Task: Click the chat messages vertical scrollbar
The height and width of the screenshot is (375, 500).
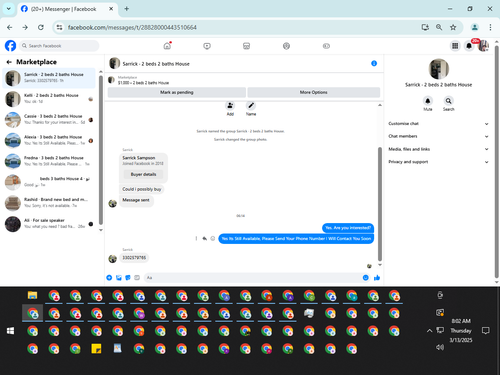Action: click(380, 203)
